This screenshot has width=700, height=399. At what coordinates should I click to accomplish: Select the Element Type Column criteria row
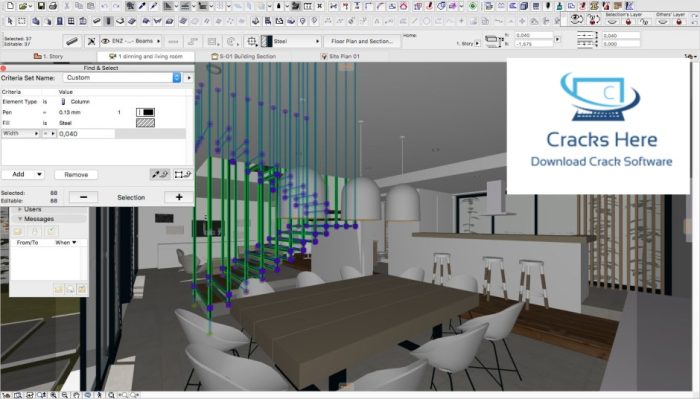tap(93, 102)
